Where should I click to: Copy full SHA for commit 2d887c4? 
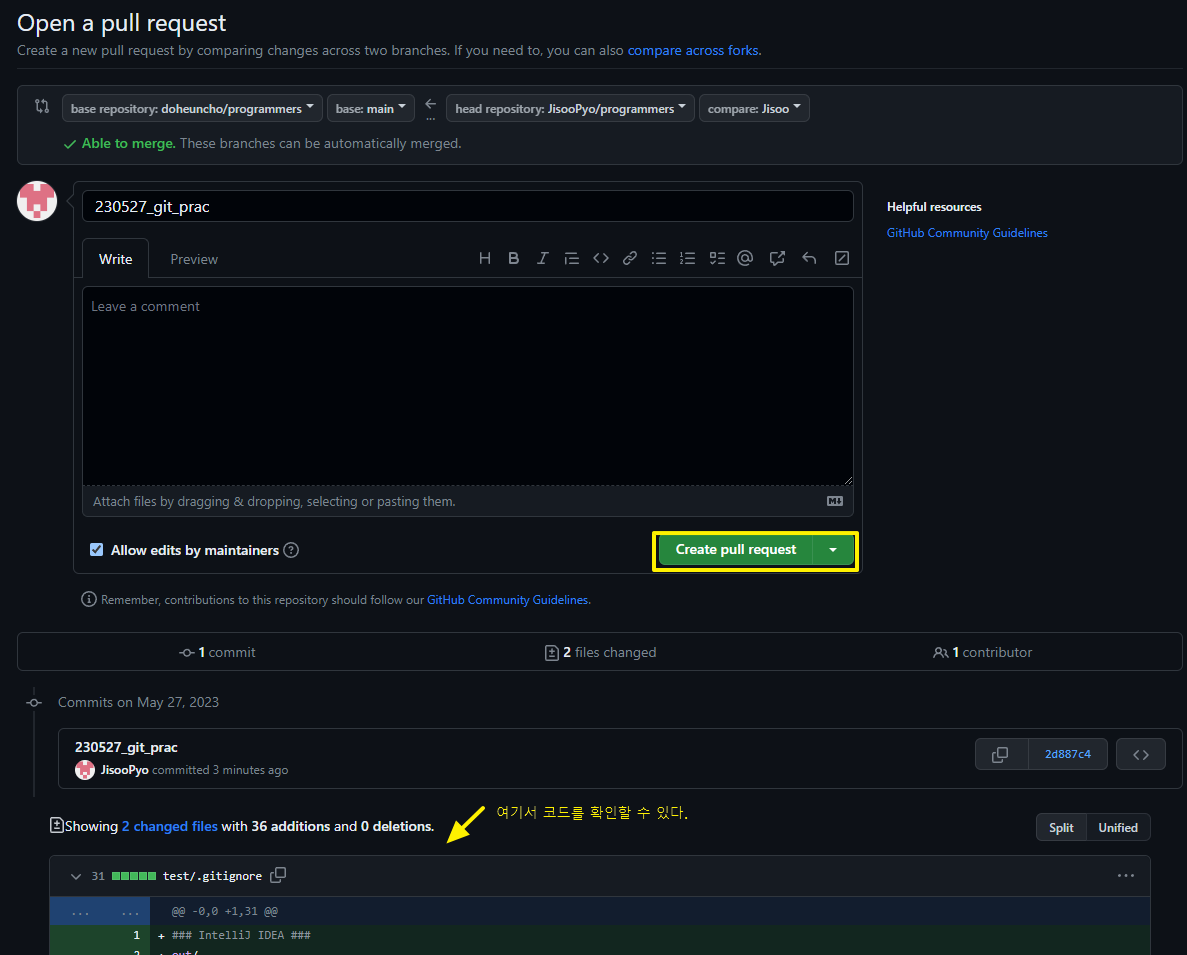(1001, 754)
